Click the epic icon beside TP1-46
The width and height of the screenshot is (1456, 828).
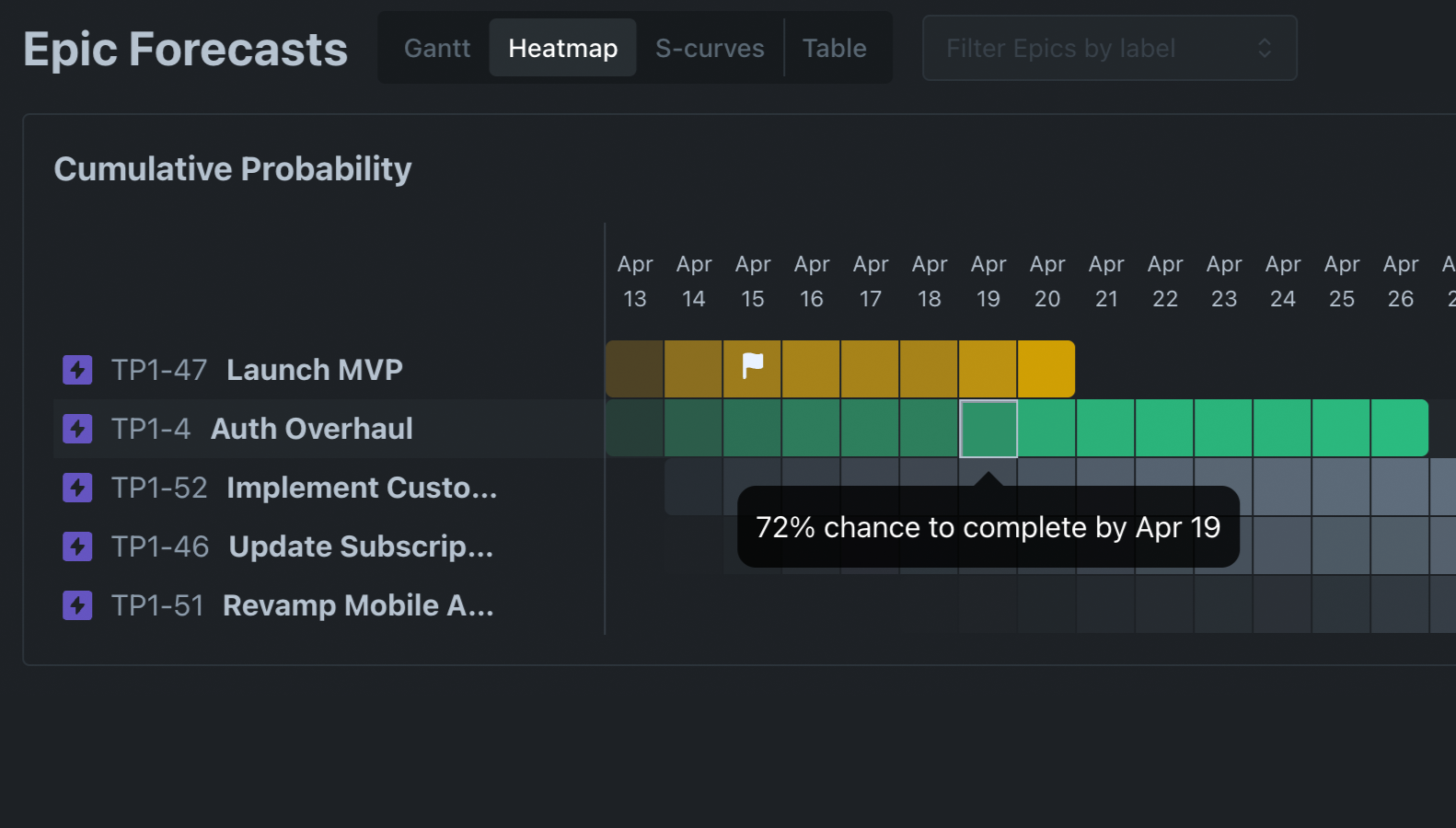coord(77,546)
